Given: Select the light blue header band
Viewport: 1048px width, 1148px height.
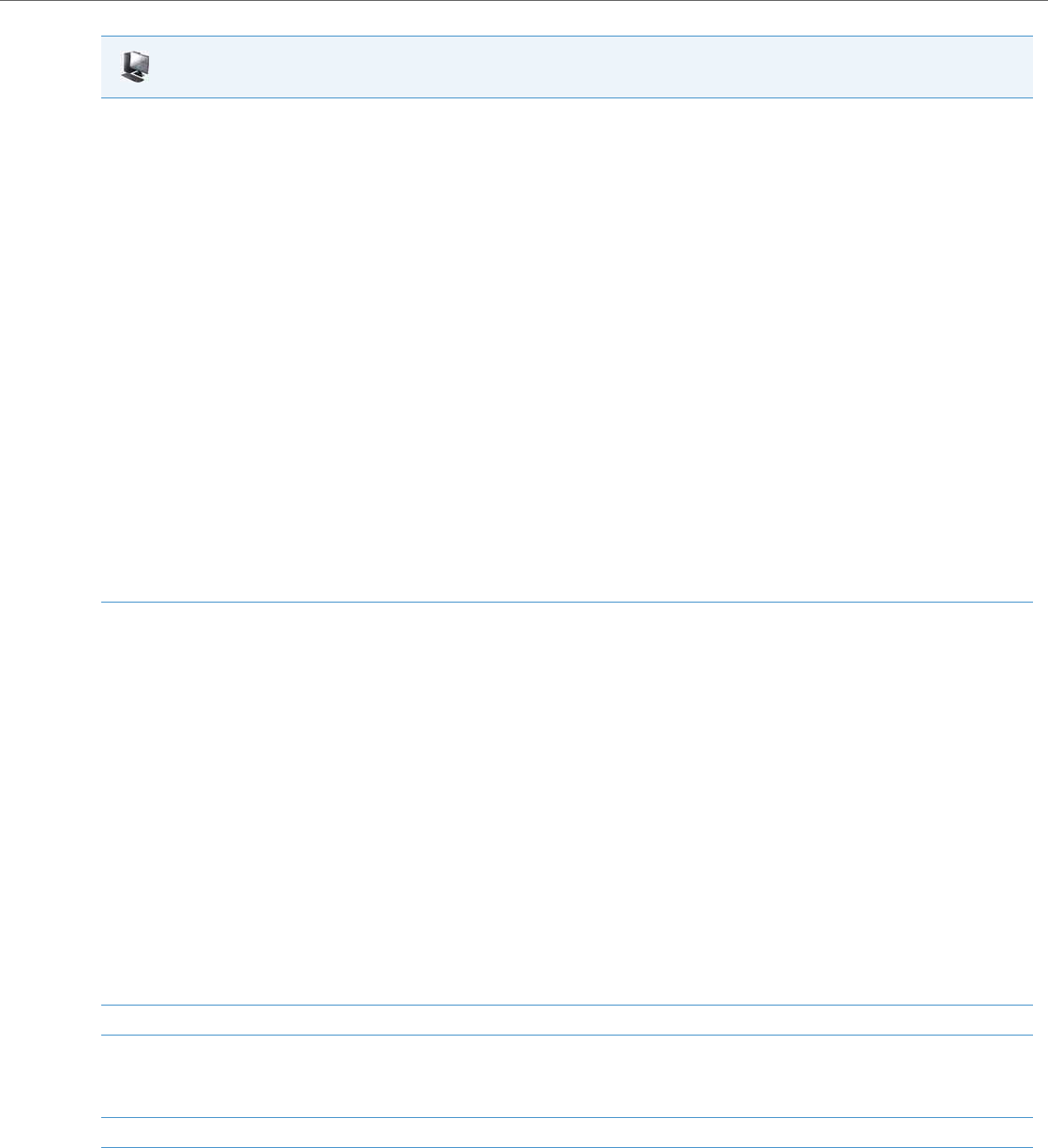Looking at the screenshot, I should [566, 67].
